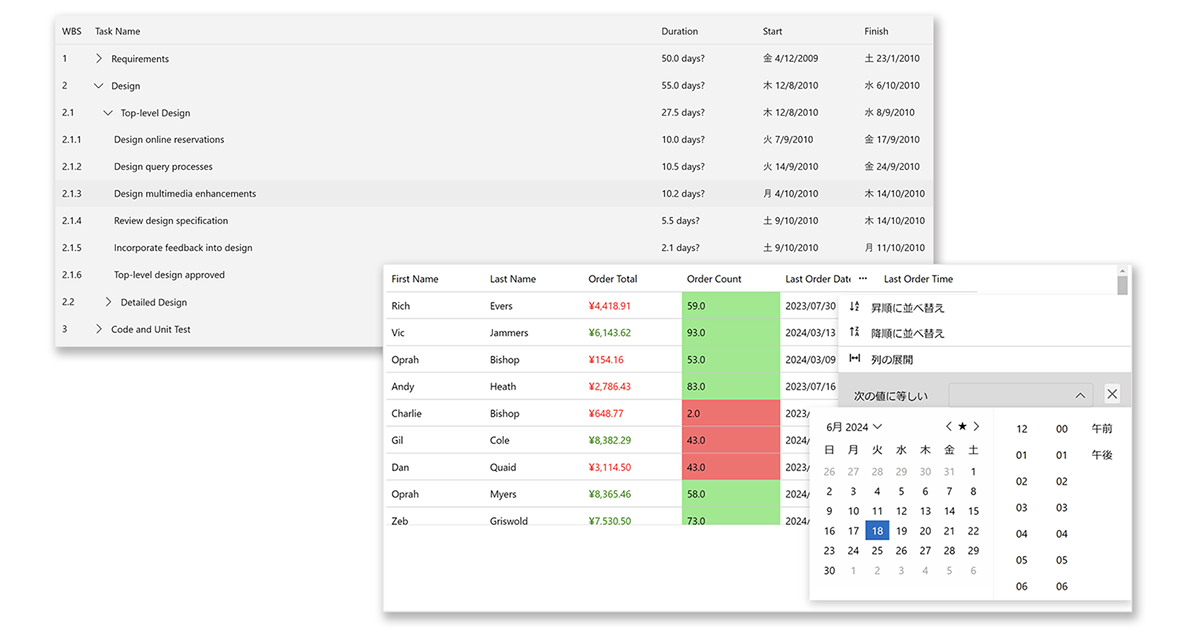Go to the next month in the calendar
This screenshot has width=1200, height=630.
(x=977, y=427)
